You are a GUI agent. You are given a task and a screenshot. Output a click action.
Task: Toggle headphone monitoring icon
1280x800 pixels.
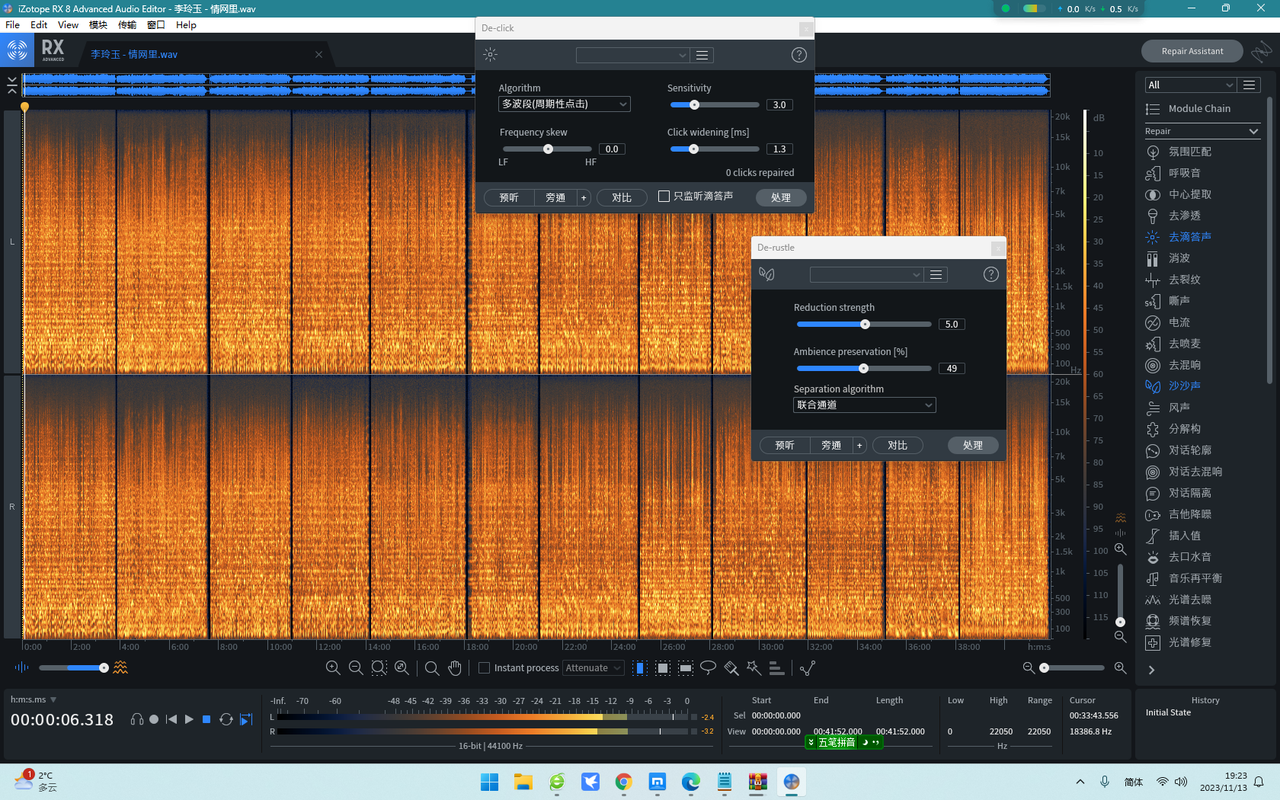(137, 719)
